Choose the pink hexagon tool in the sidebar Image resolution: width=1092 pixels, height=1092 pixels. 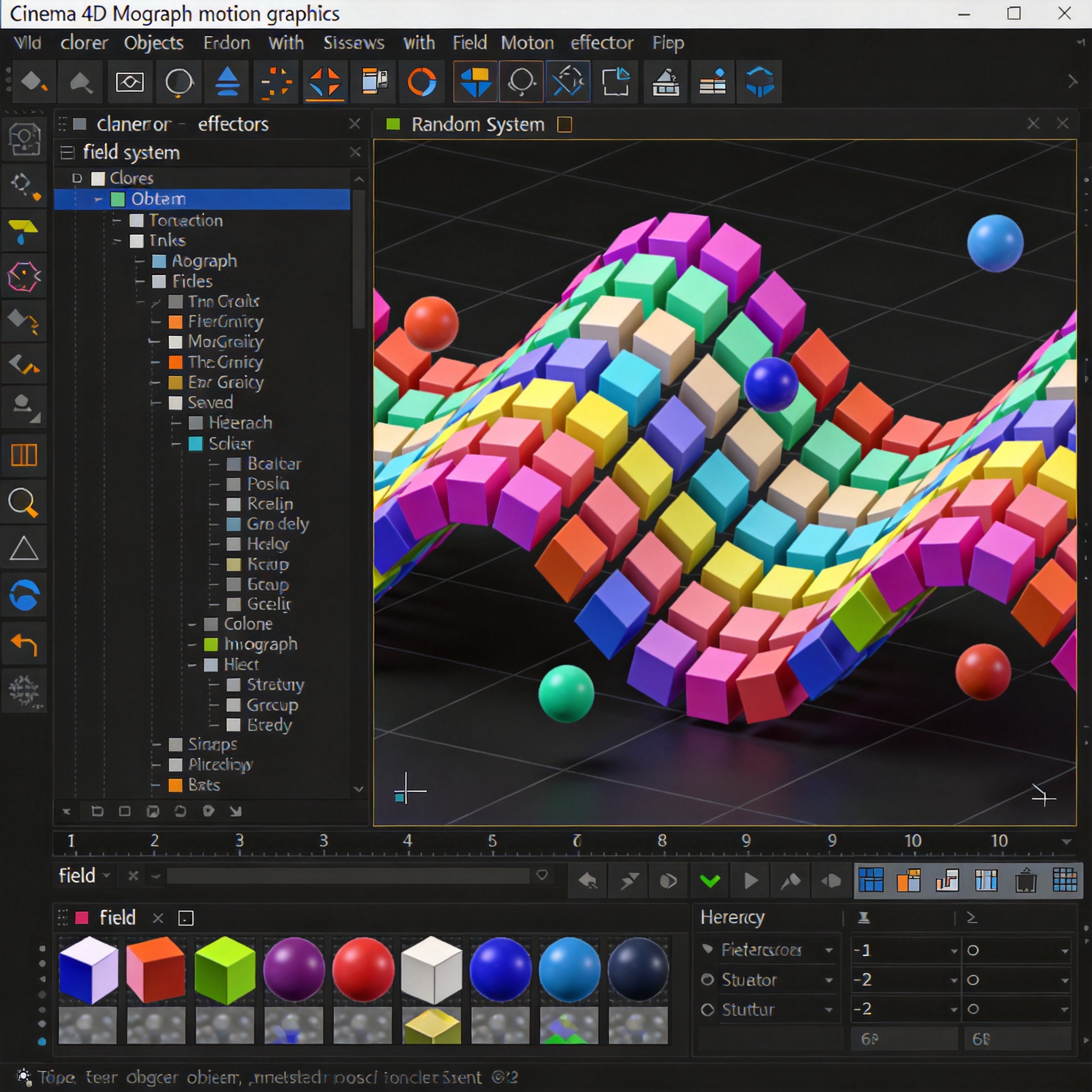coord(24,277)
